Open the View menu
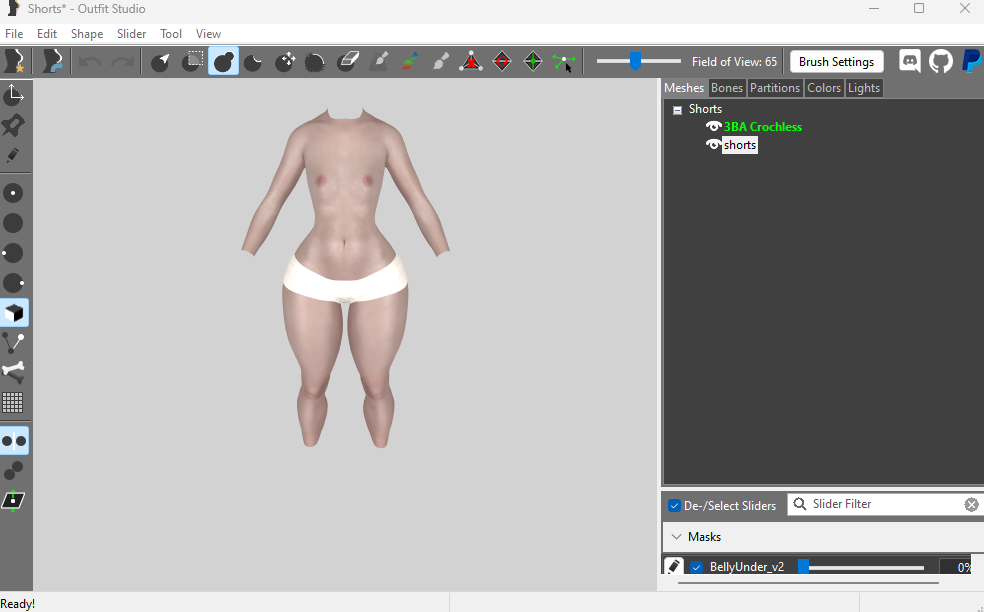 click(x=208, y=34)
